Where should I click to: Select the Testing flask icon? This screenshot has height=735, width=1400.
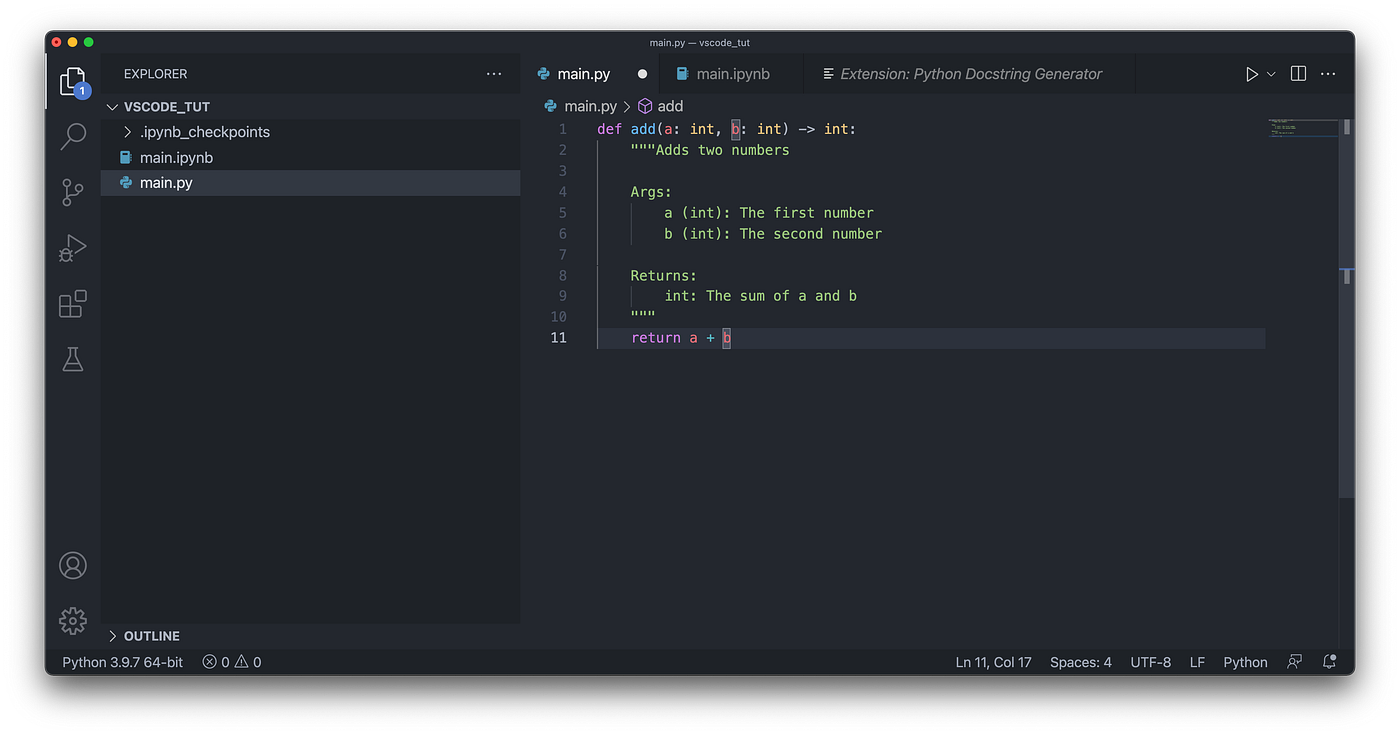tap(72, 359)
